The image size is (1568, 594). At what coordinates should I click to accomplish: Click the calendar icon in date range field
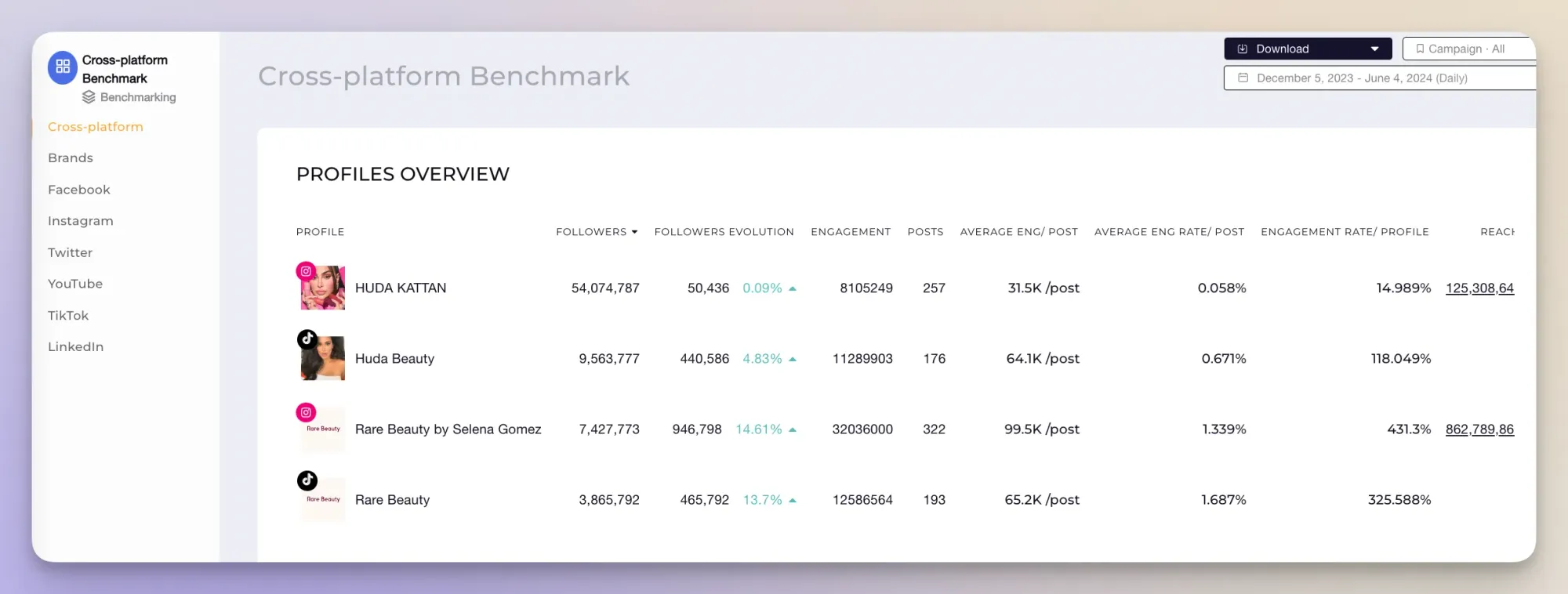[x=1243, y=78]
